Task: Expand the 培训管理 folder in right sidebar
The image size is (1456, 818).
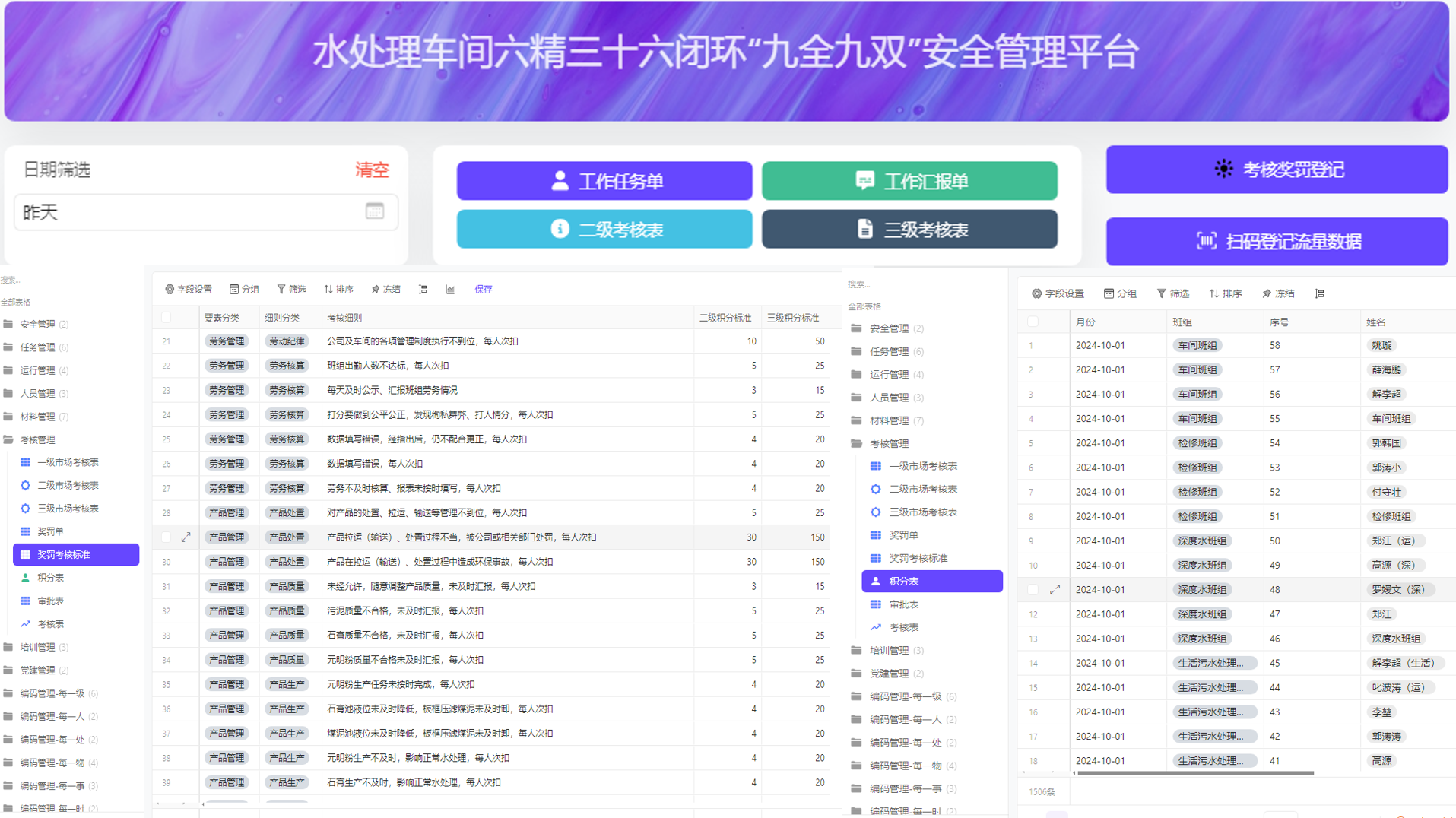Action: tap(888, 650)
